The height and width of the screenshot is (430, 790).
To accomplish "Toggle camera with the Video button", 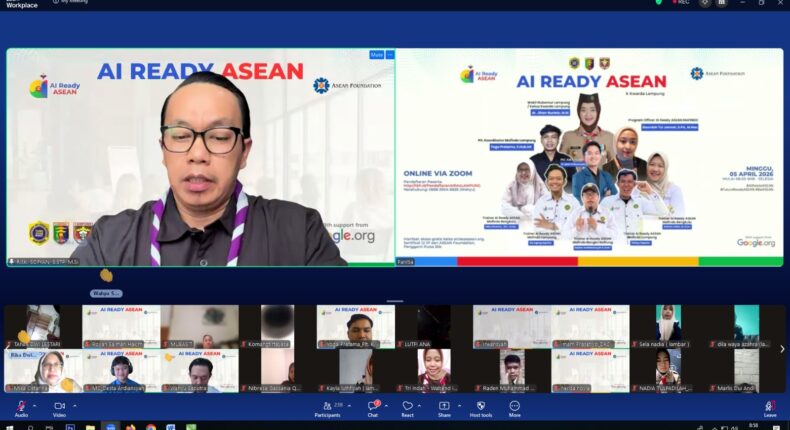I will coord(59,407).
